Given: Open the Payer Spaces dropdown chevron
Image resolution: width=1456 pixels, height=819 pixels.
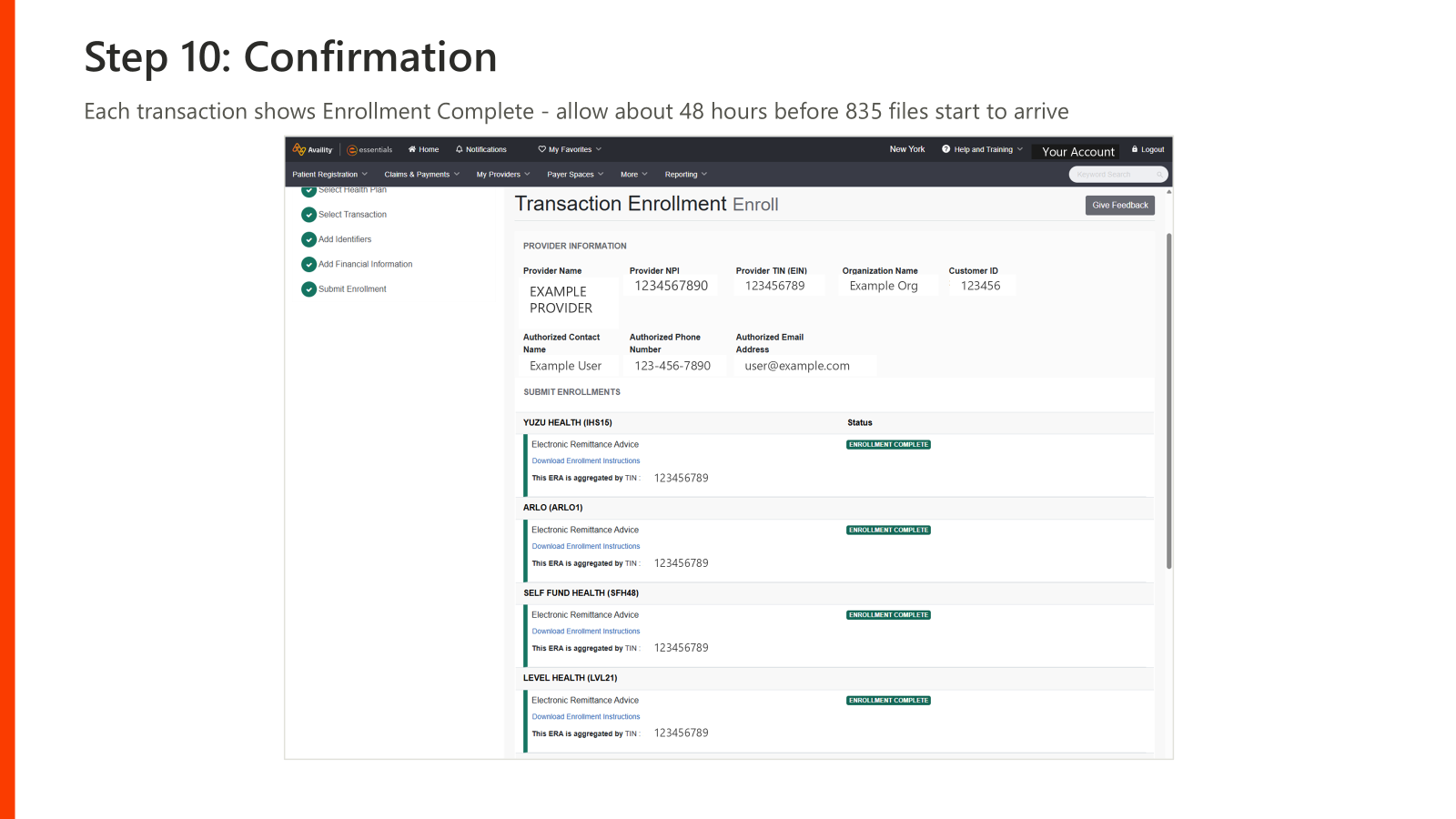Looking at the screenshot, I should tap(601, 174).
